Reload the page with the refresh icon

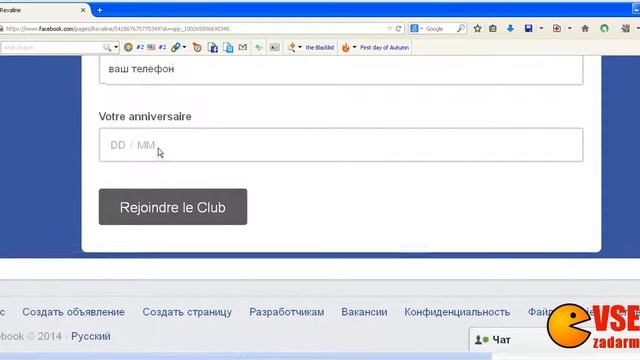pyautogui.click(x=398, y=29)
